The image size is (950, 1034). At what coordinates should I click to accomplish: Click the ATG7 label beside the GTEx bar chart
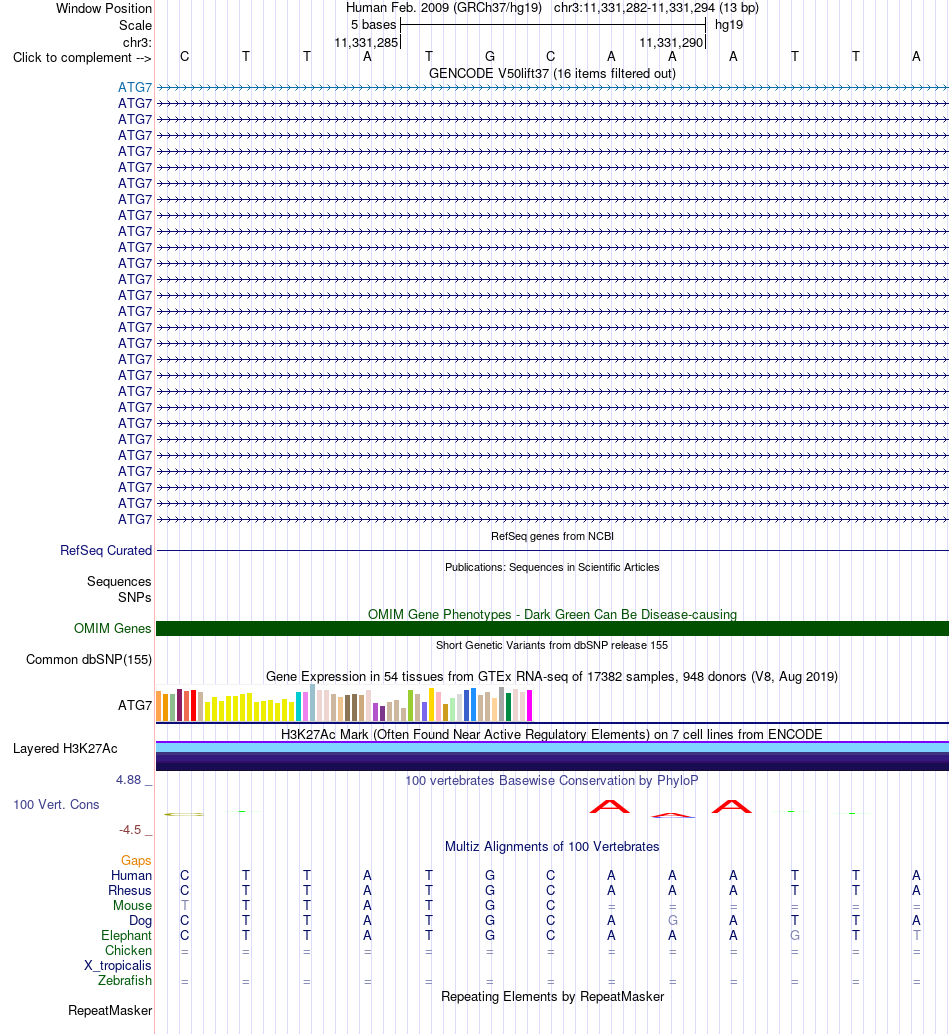[135, 706]
